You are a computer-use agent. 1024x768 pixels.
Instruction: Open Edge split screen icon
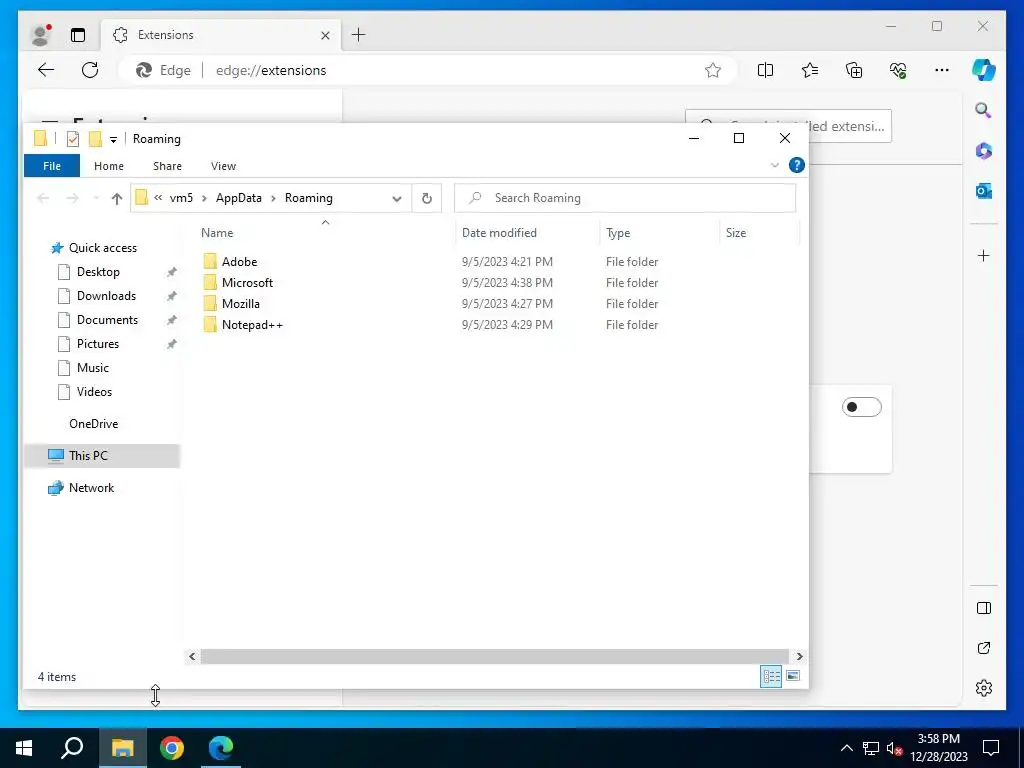point(765,70)
